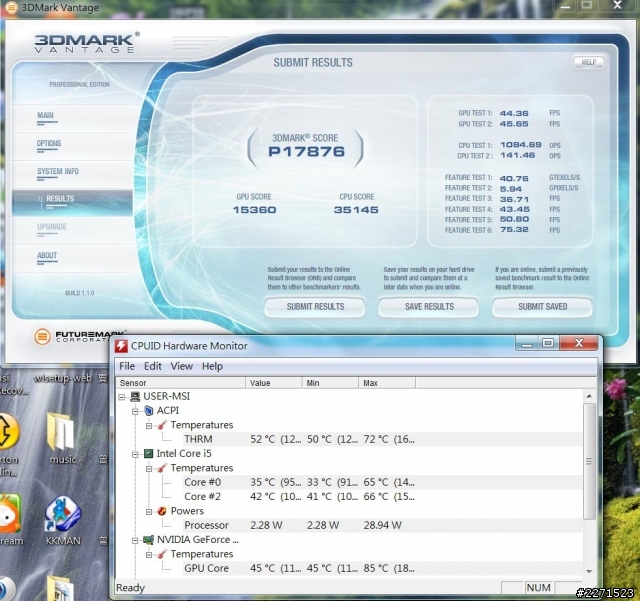The width and height of the screenshot is (640, 601).
Task: Click the Value column header
Action: [274, 383]
